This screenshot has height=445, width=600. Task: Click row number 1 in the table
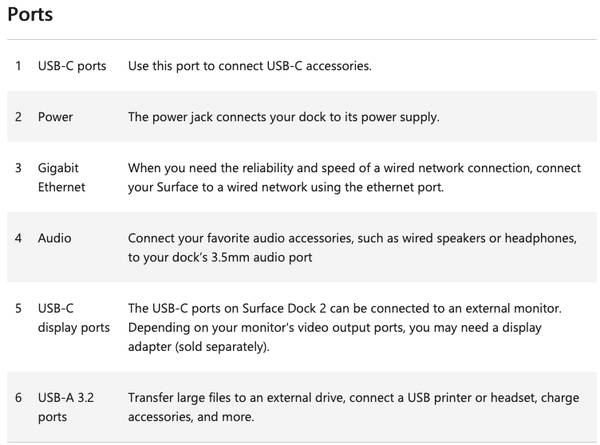[x=18, y=66]
